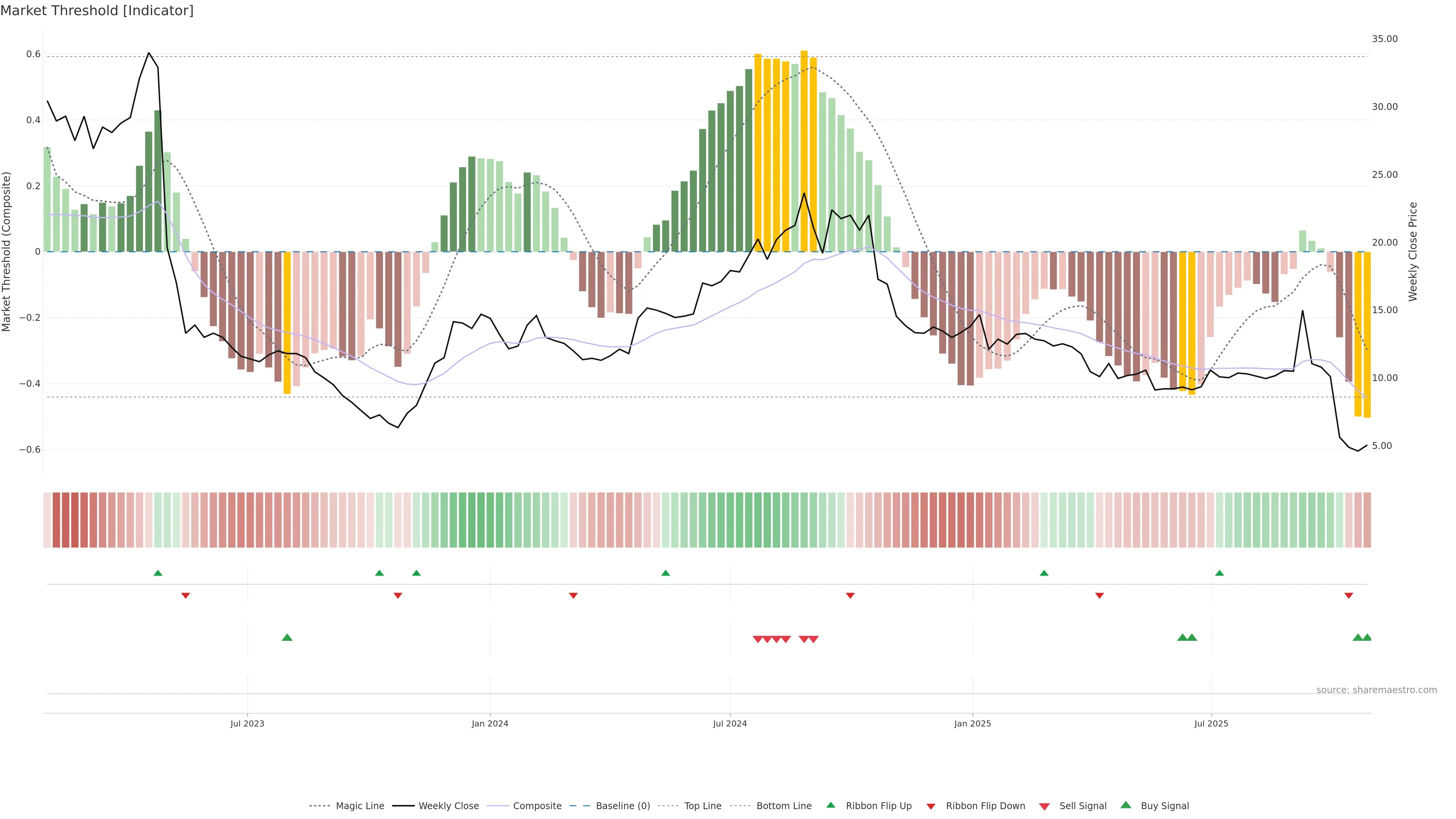The image size is (1456, 819).
Task: Click the Jul 2024 x-axis label
Action: [x=730, y=723]
